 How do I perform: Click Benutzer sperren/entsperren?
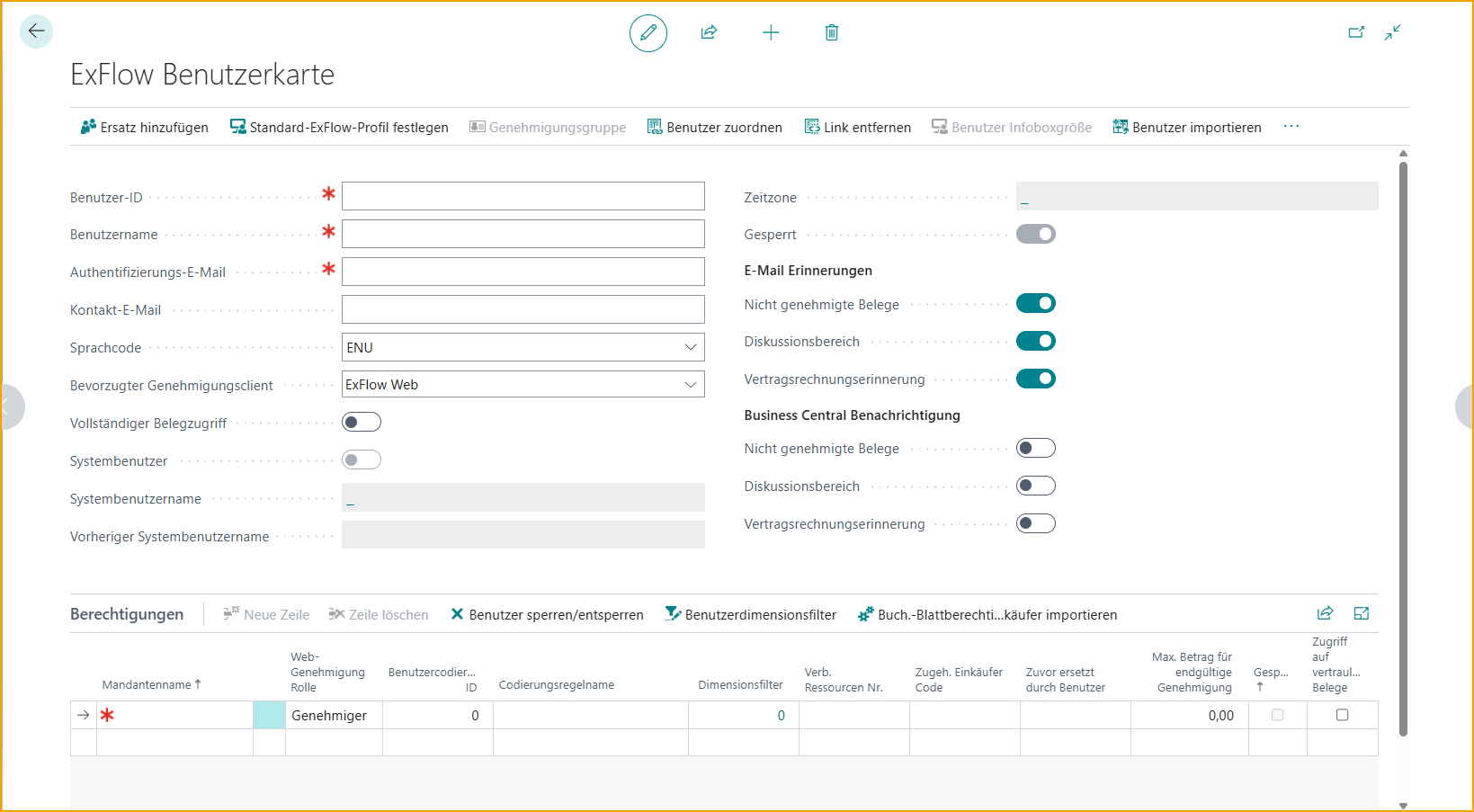(x=547, y=615)
